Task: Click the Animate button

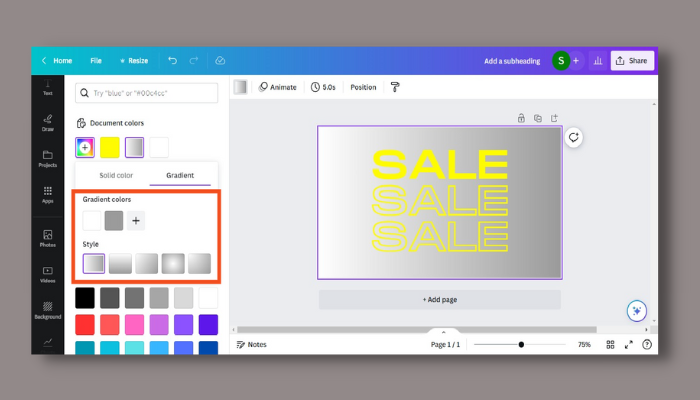Action: (x=278, y=87)
